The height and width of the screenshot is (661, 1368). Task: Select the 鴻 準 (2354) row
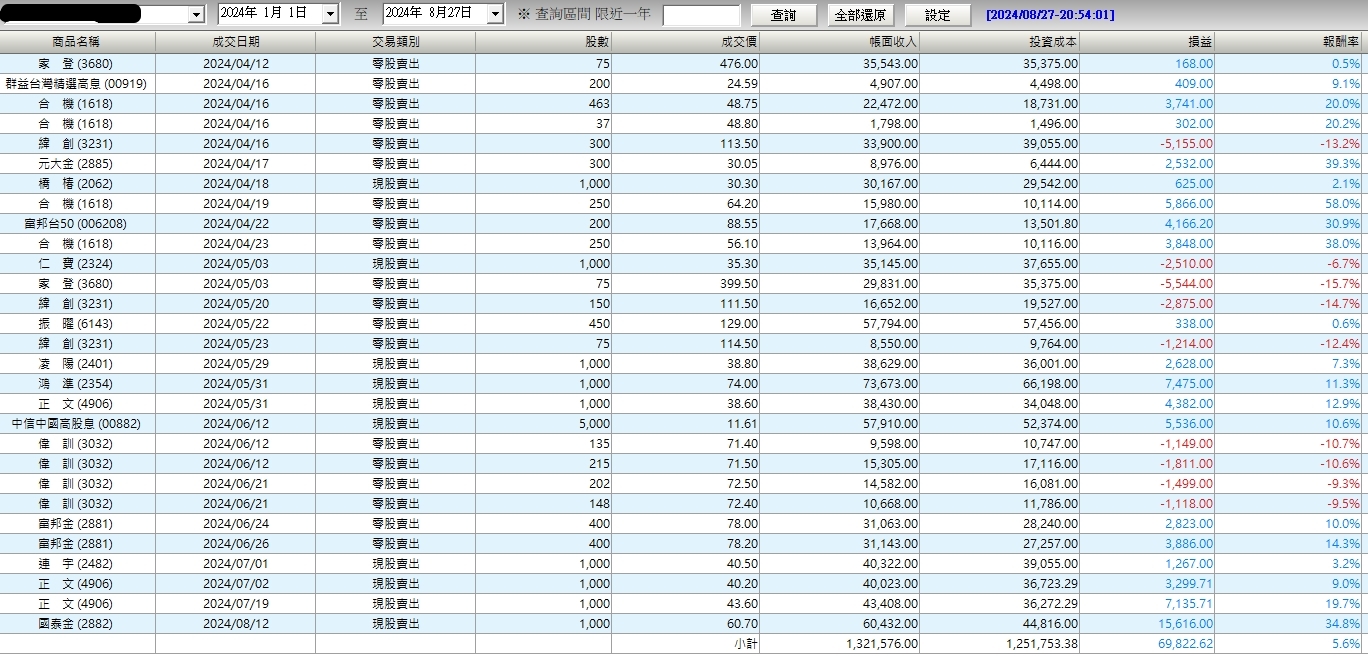click(x=684, y=384)
